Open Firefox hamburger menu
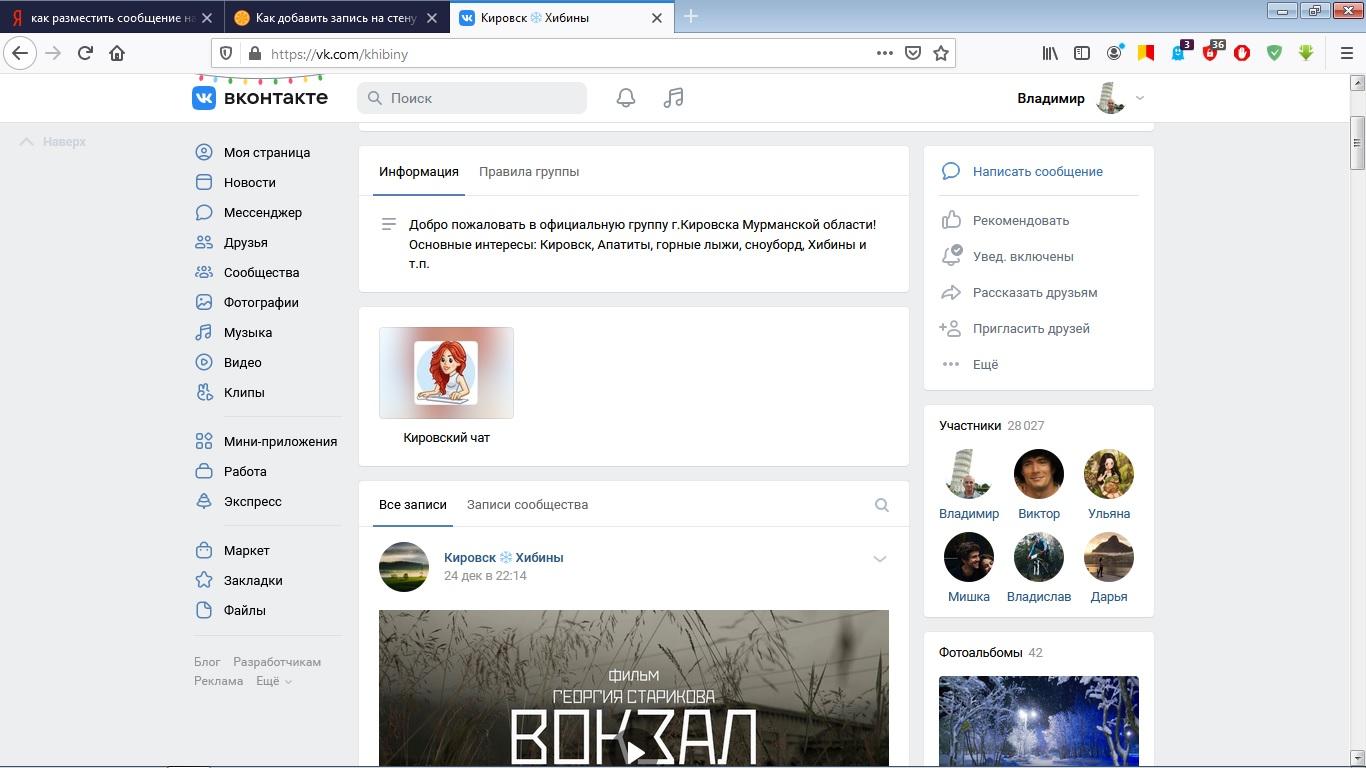 coord(1346,53)
